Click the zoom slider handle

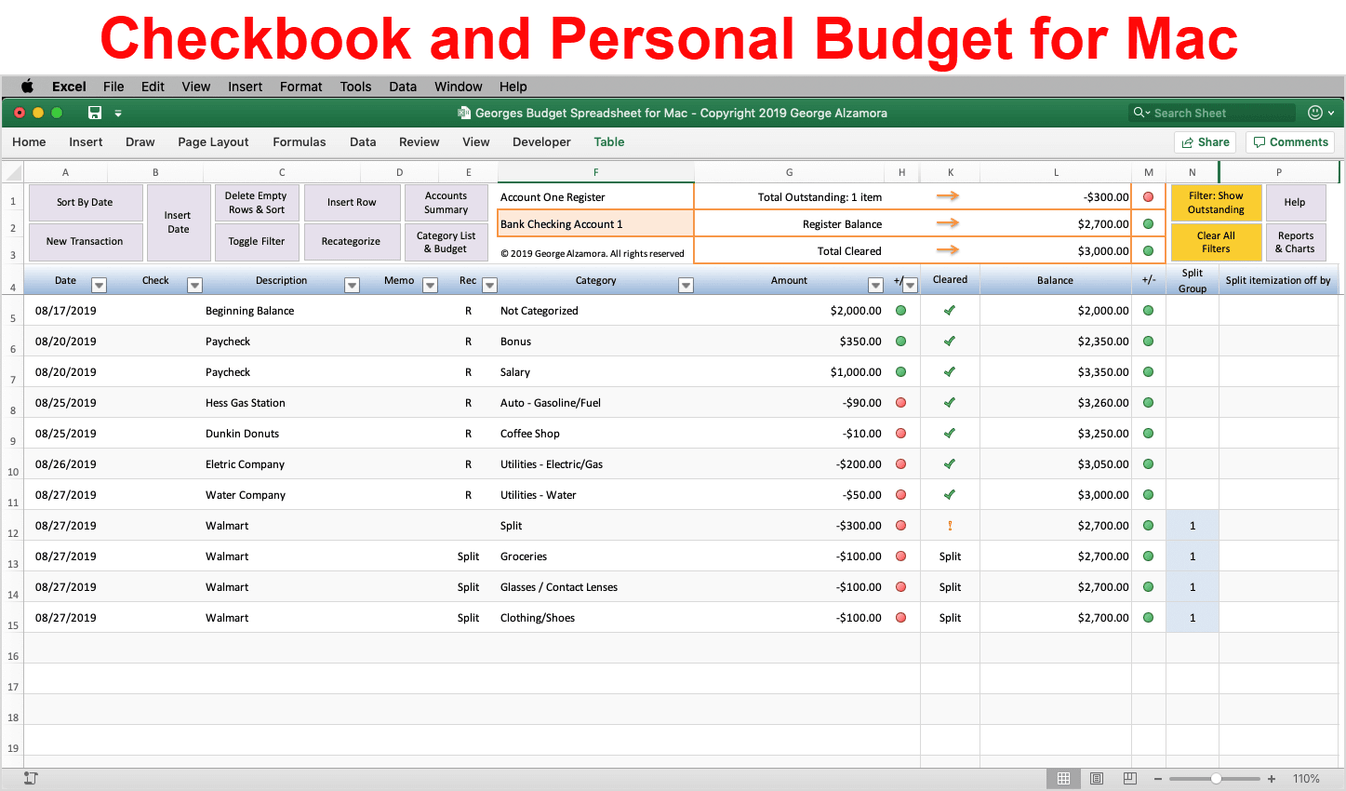(1215, 778)
